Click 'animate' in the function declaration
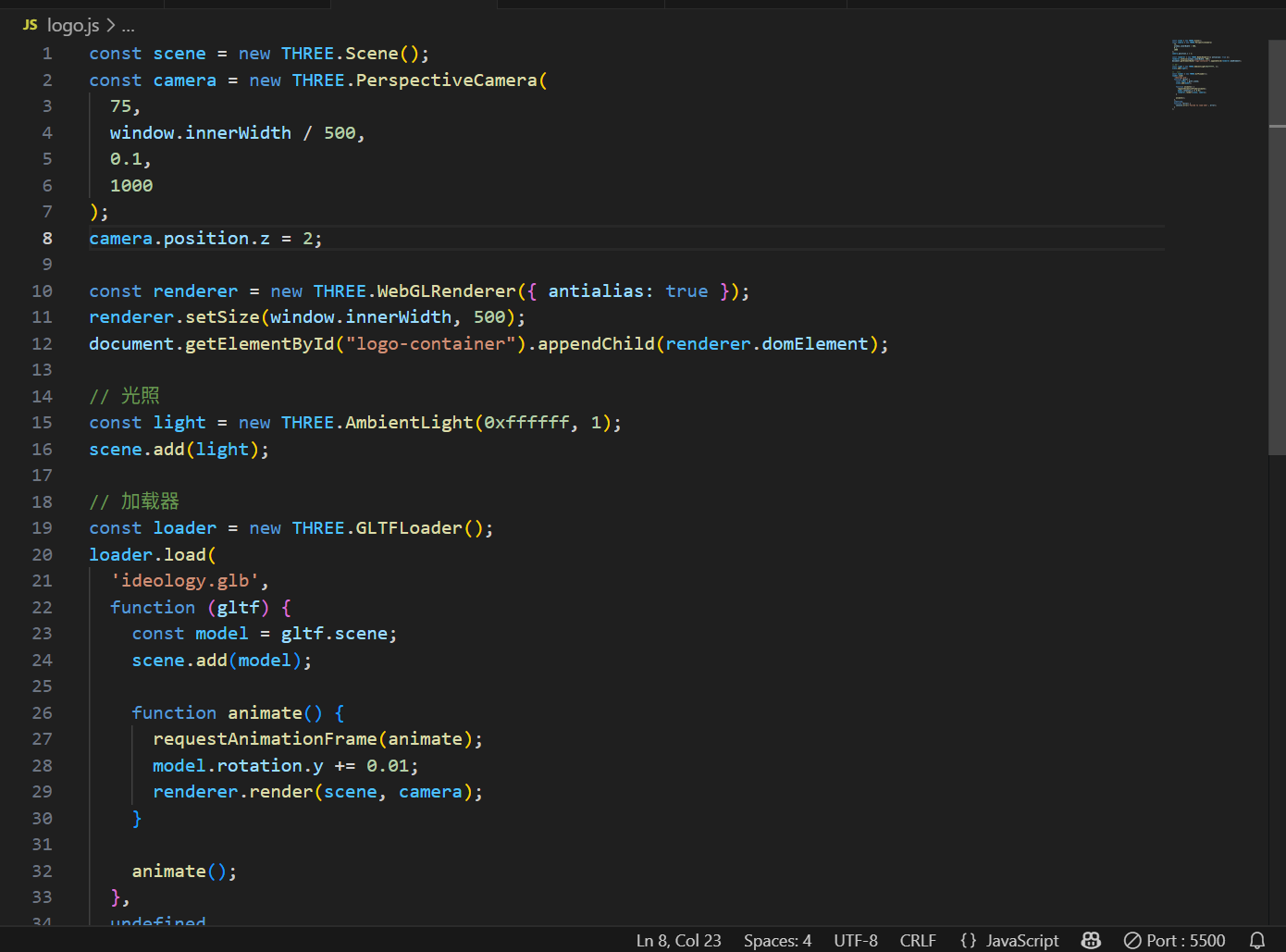Image resolution: width=1286 pixels, height=952 pixels. point(265,713)
